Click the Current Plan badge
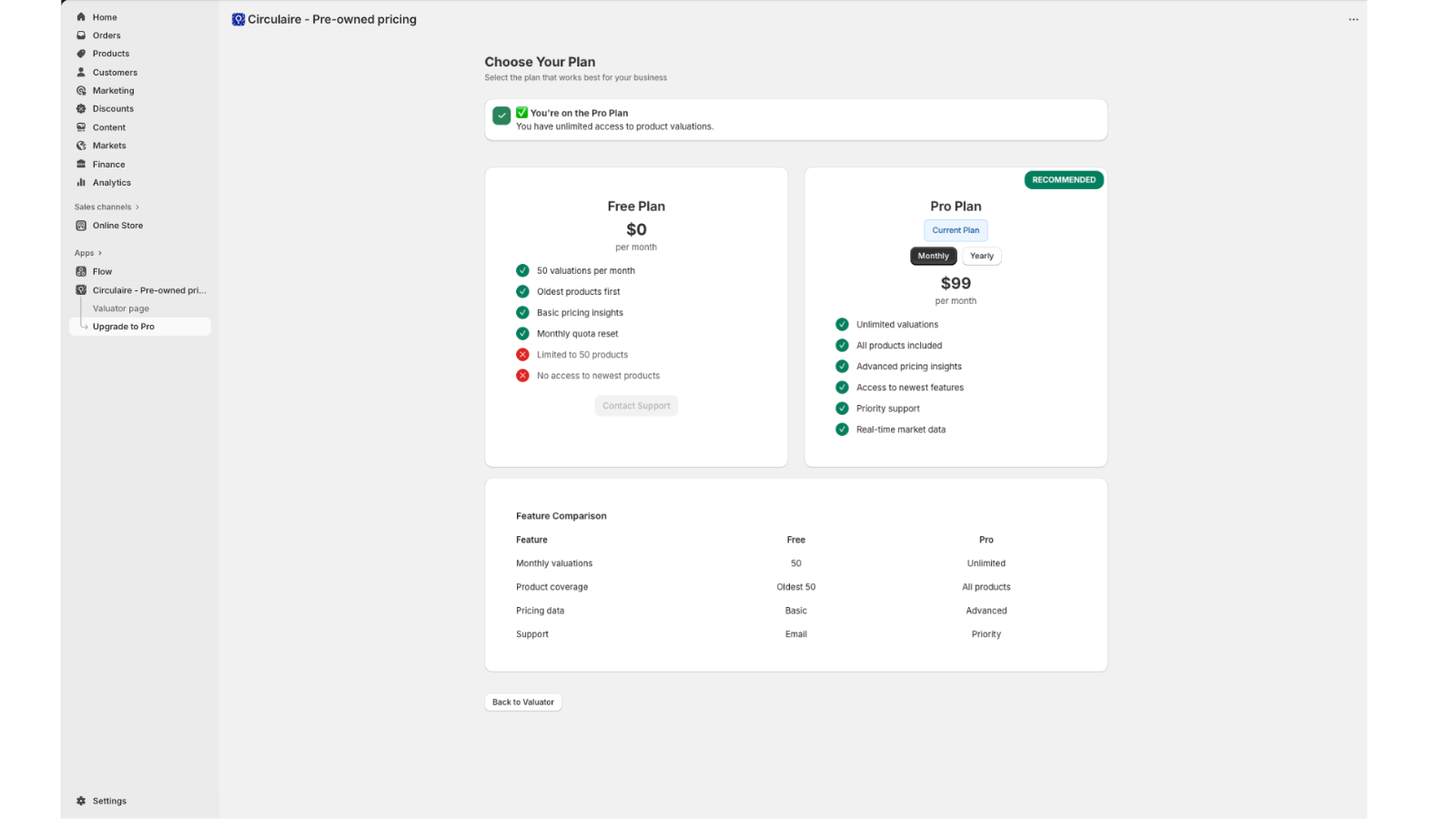1456x819 pixels. click(955, 230)
